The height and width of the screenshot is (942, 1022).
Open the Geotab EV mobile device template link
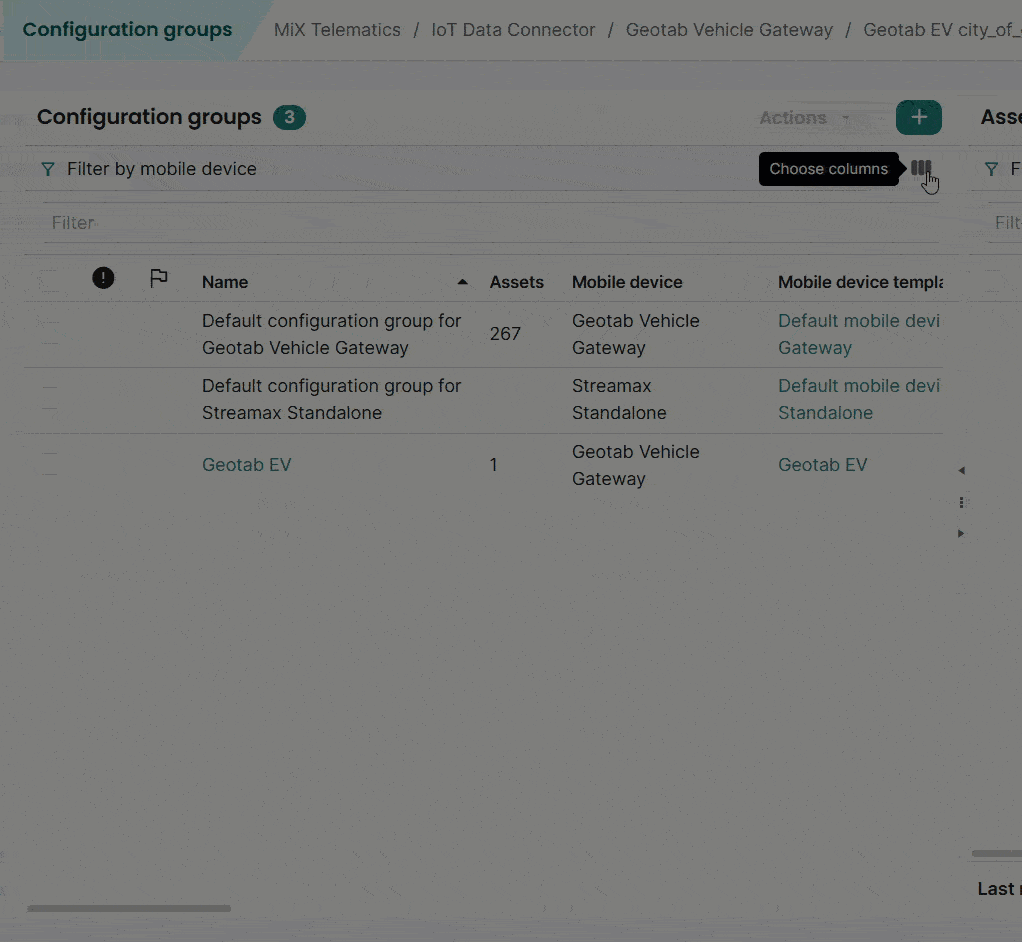(822, 465)
